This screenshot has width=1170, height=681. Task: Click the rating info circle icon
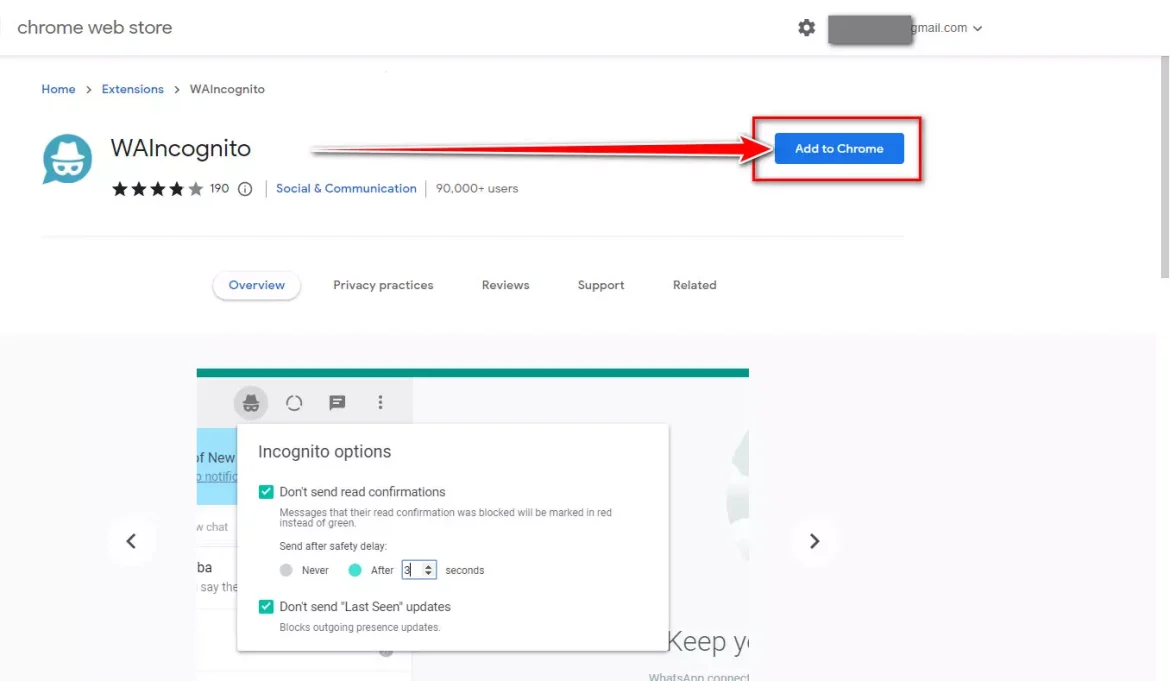coord(245,189)
